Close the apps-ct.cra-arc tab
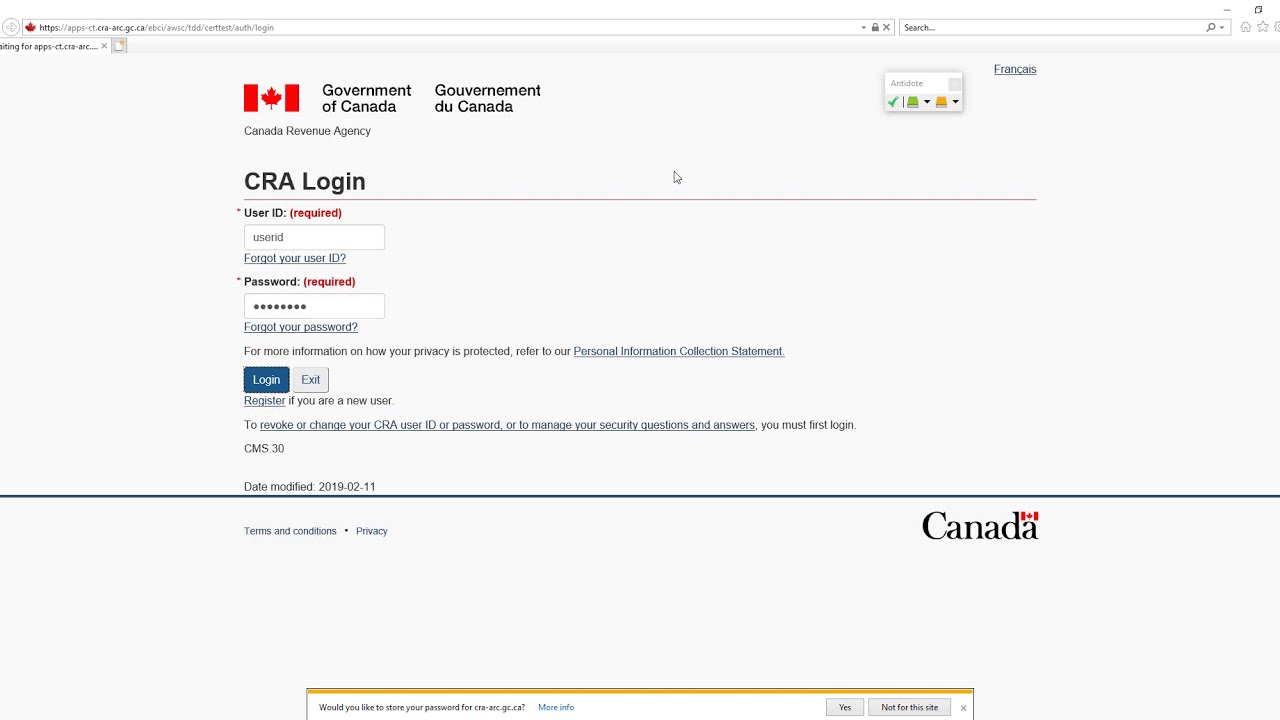Screen dimensions: 1280x720 tap(104, 46)
